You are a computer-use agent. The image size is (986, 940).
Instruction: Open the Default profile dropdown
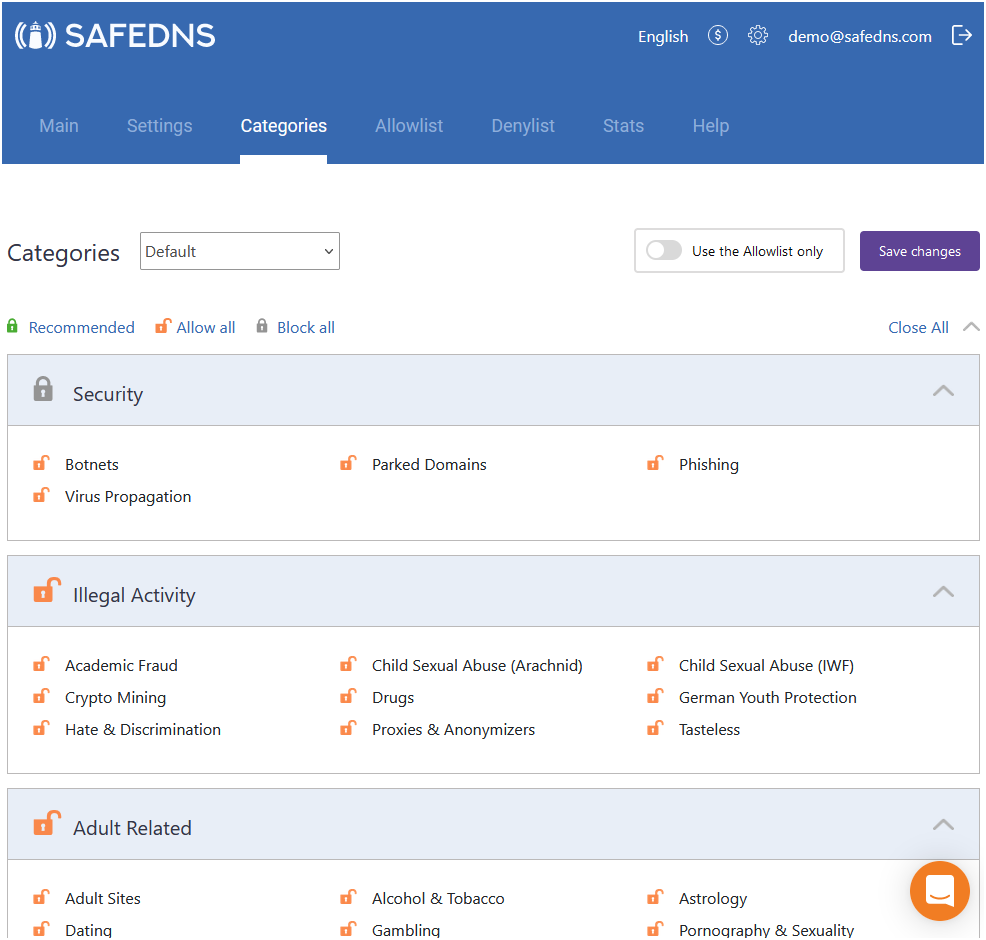point(240,251)
